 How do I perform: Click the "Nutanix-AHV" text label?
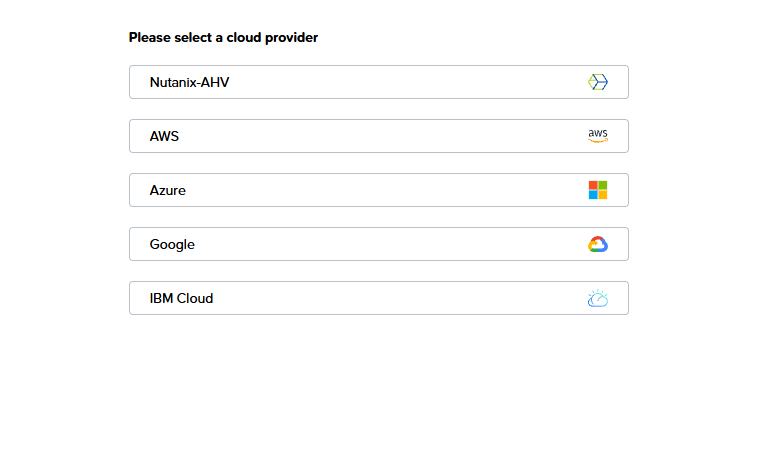click(x=189, y=82)
